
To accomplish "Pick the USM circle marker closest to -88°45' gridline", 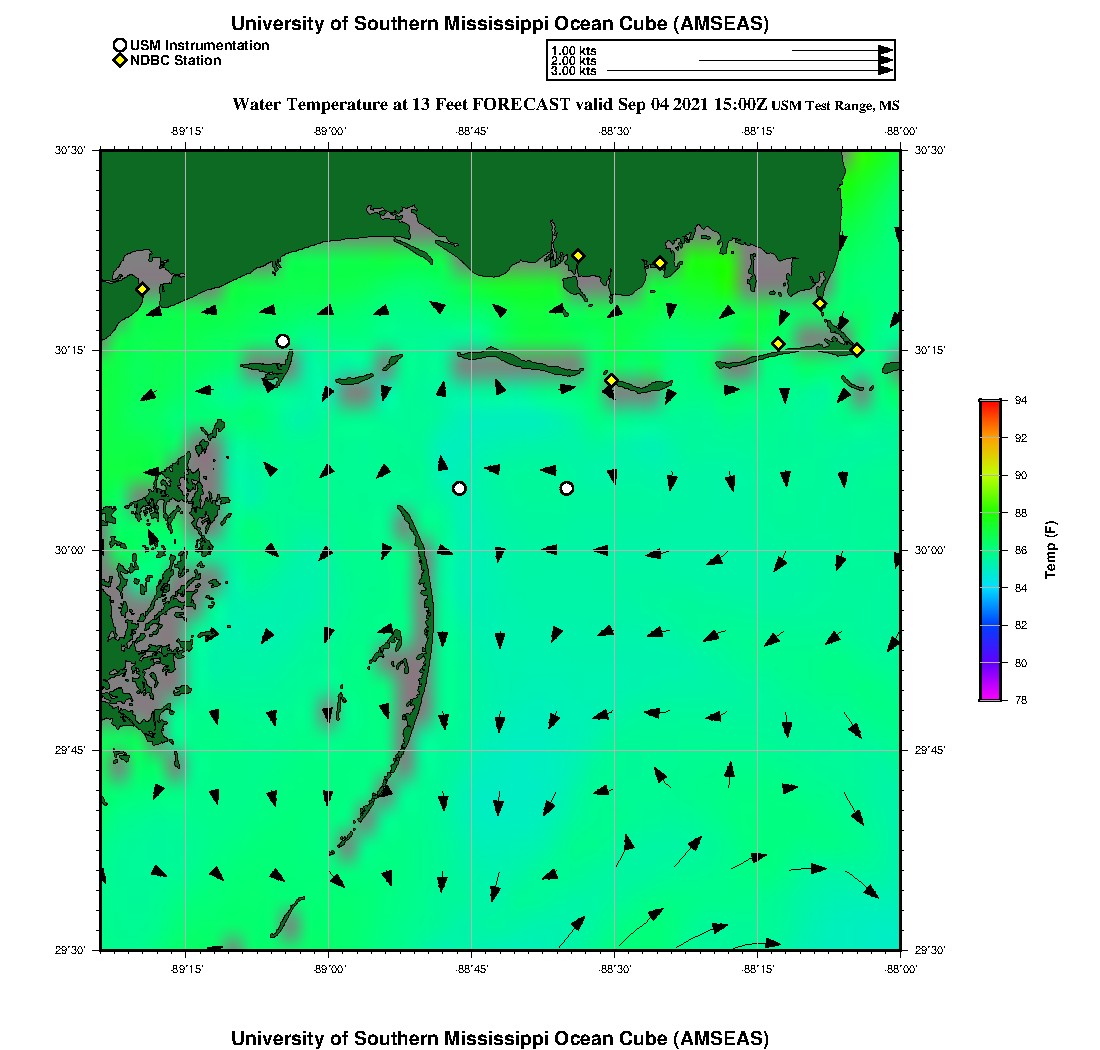I will coord(459,488).
